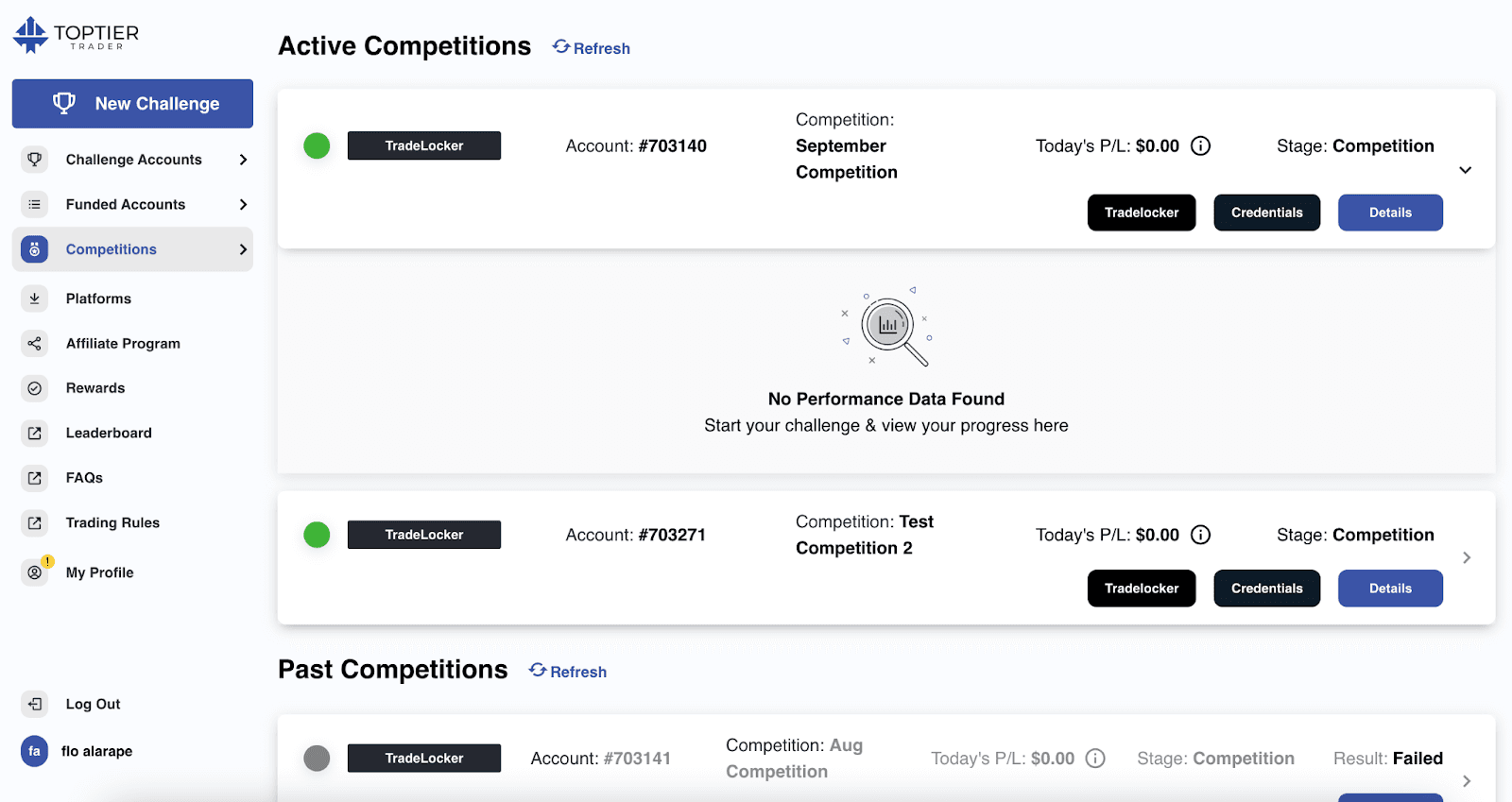Image resolution: width=1512 pixels, height=802 pixels.
Task: Click the 'fa' user avatar
Action: pyautogui.click(x=35, y=751)
